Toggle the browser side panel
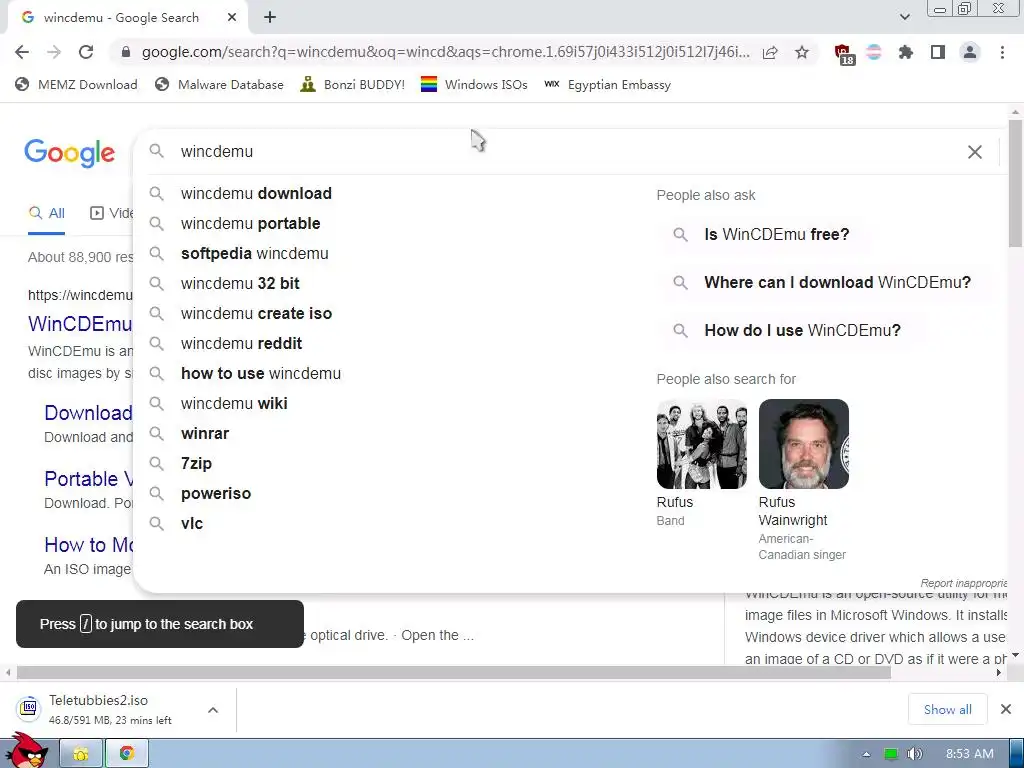 click(938, 52)
